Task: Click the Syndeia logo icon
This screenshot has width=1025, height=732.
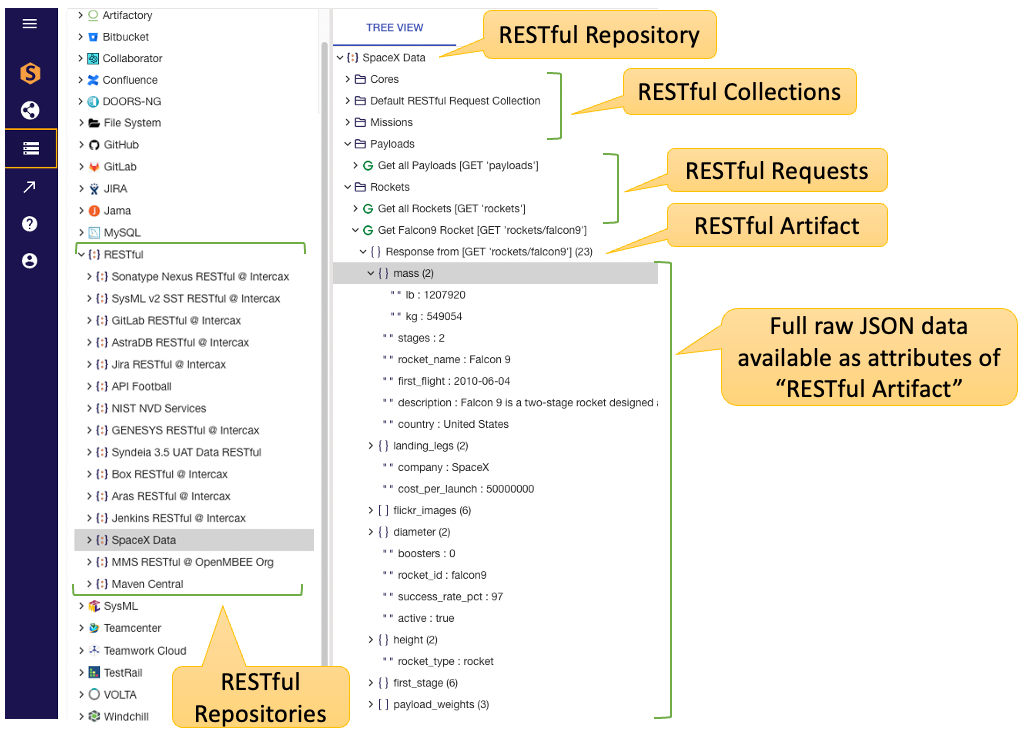Action: [30, 72]
